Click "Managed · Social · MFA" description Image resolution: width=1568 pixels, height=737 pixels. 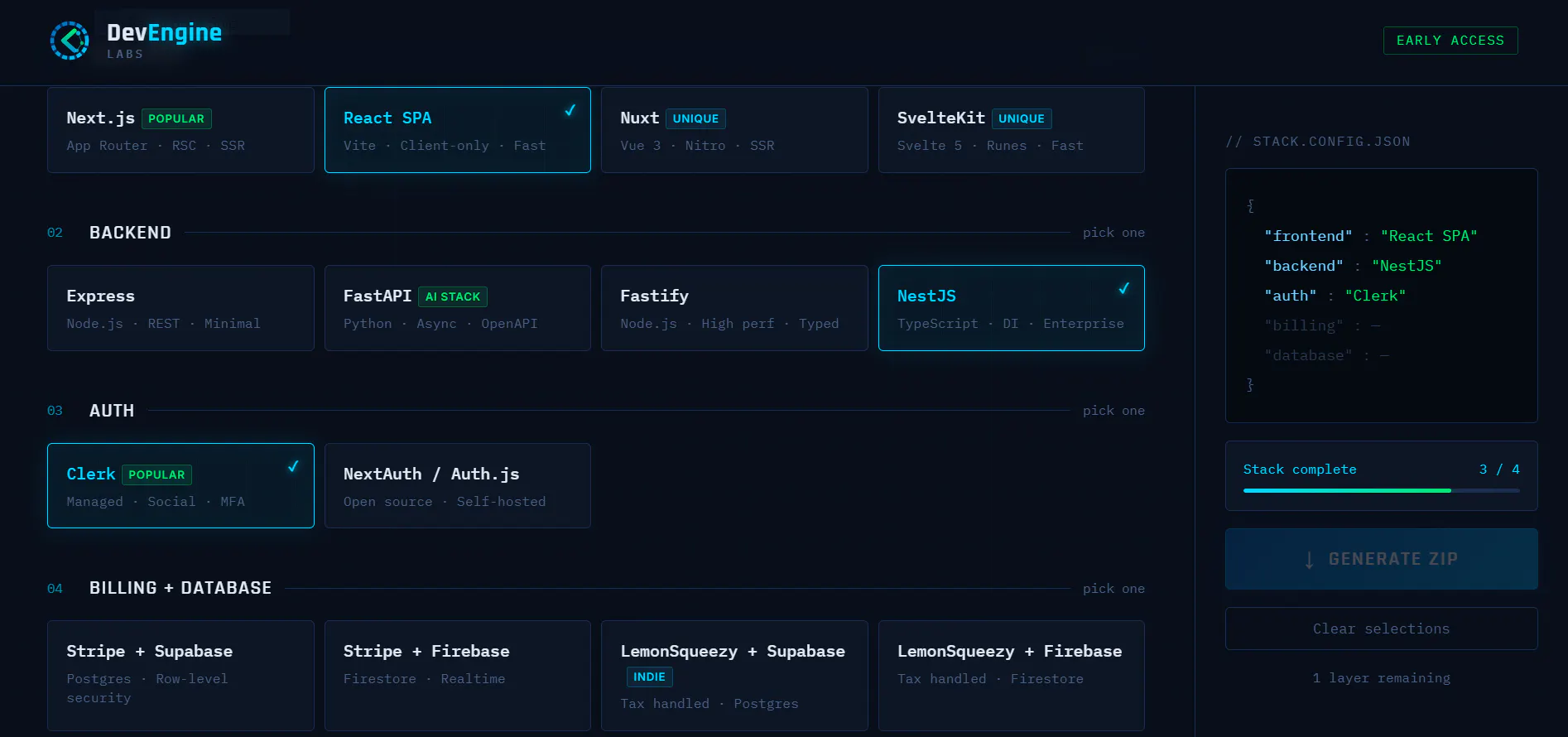click(x=156, y=502)
